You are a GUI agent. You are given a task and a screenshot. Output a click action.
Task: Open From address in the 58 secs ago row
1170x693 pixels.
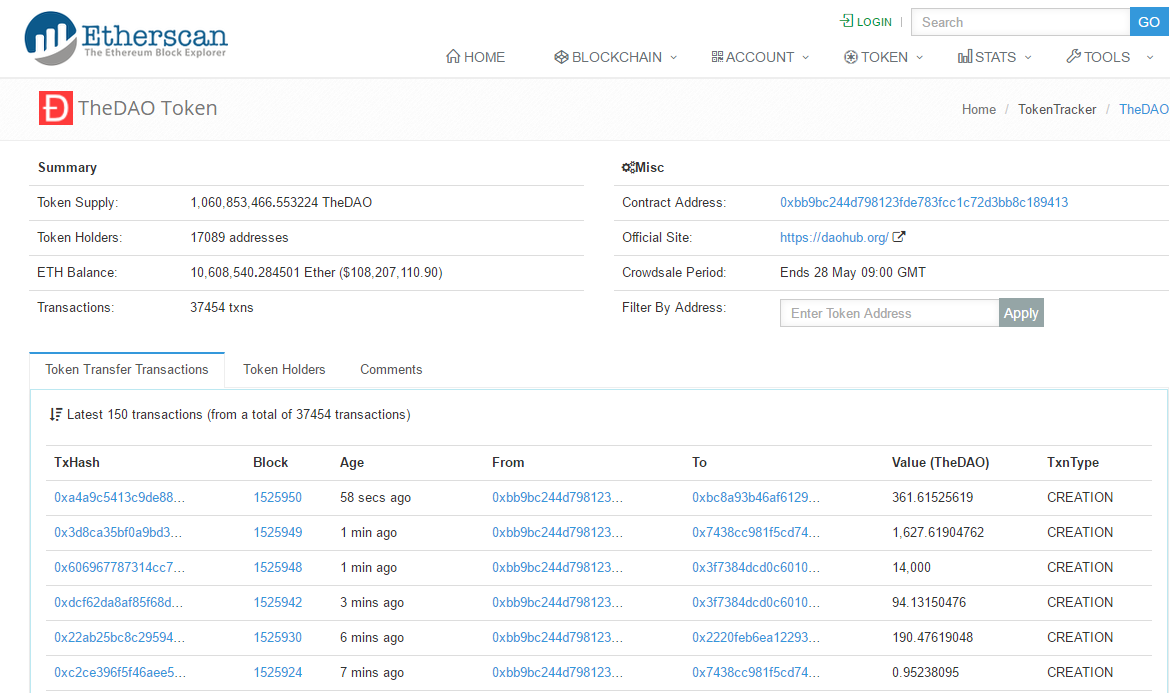click(557, 498)
